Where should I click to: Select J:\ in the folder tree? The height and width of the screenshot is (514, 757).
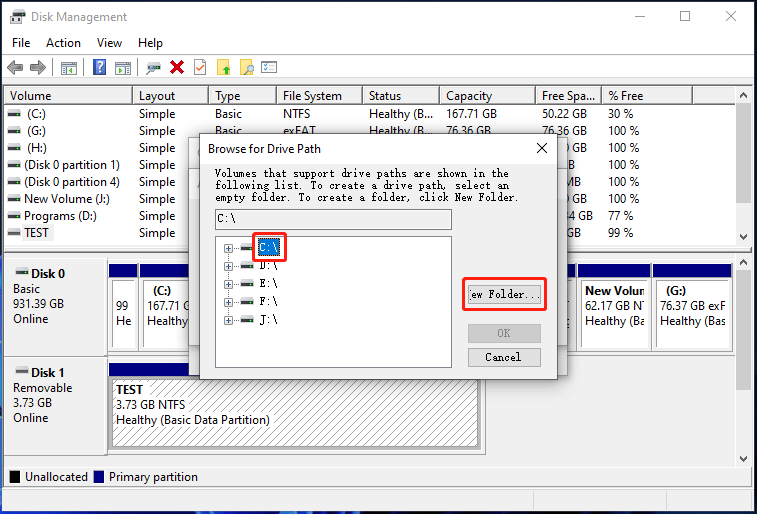pos(268,320)
